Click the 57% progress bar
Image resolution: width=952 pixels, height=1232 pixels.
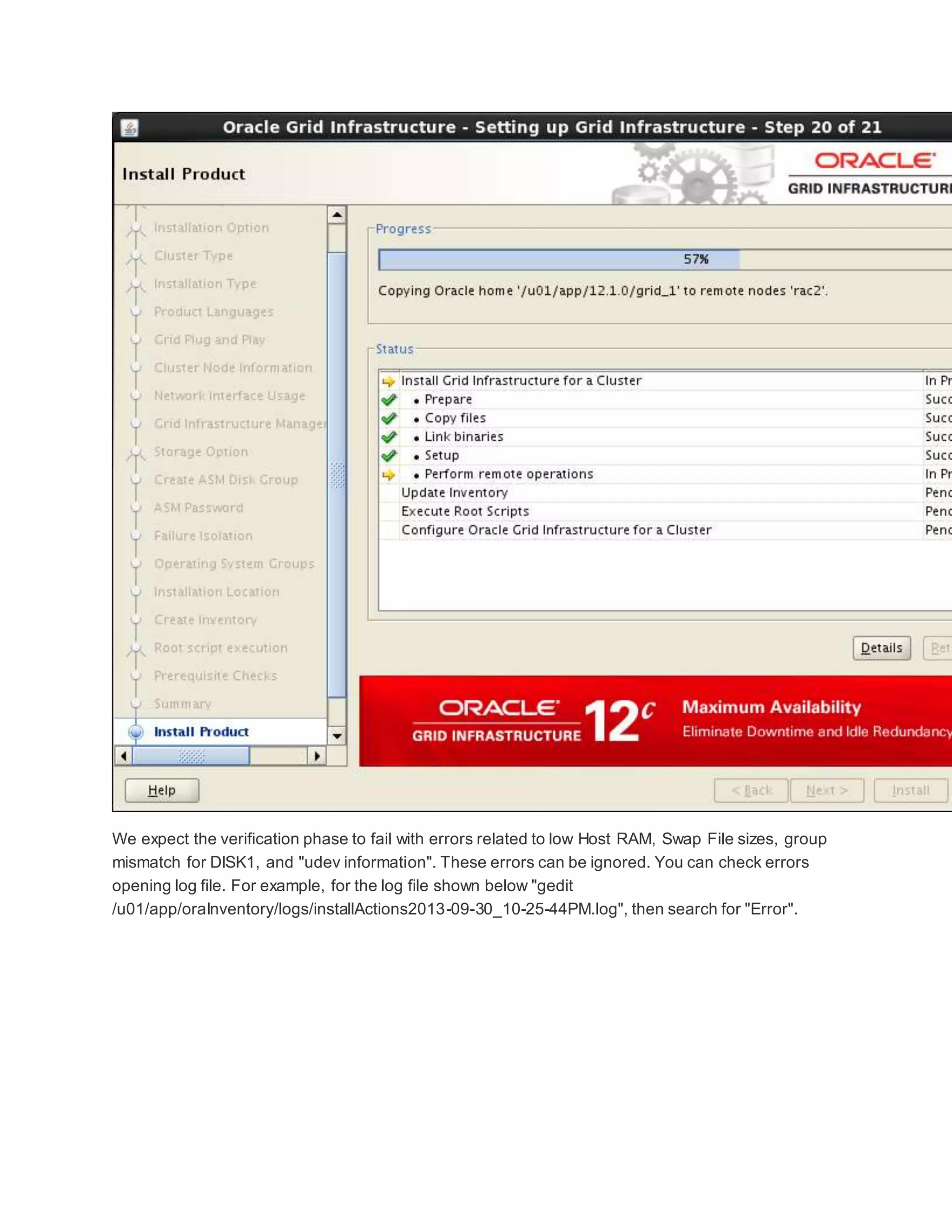coord(666,259)
